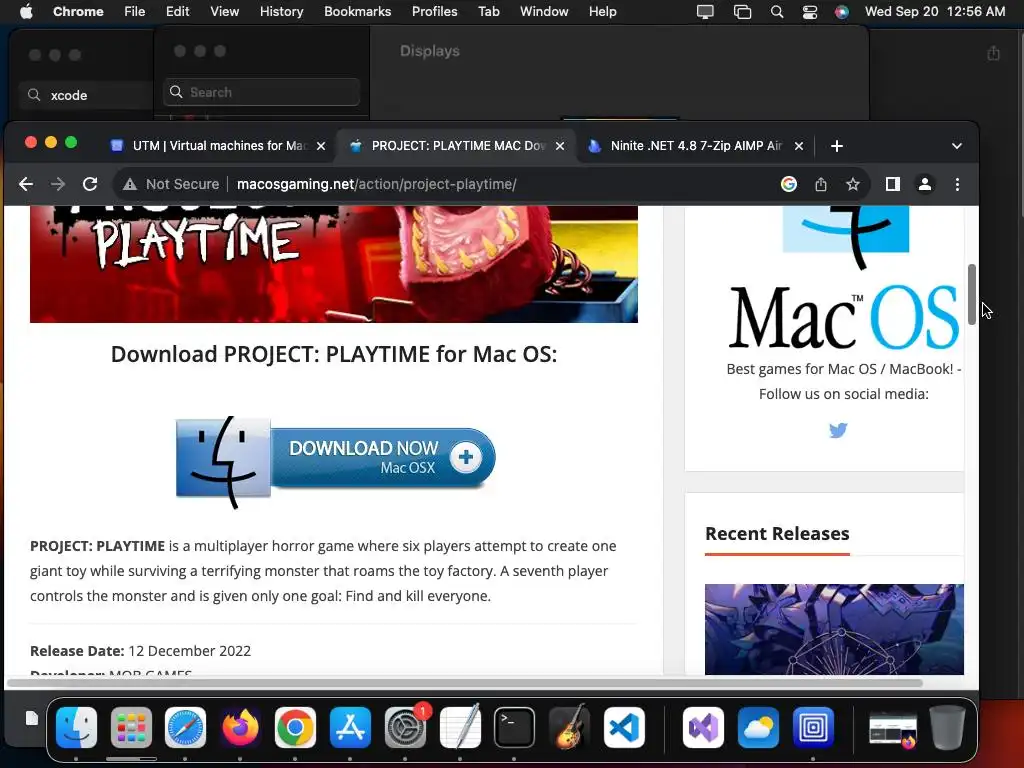
Task: Open Visual Studio Code from the Dock
Action: pyautogui.click(x=624, y=728)
